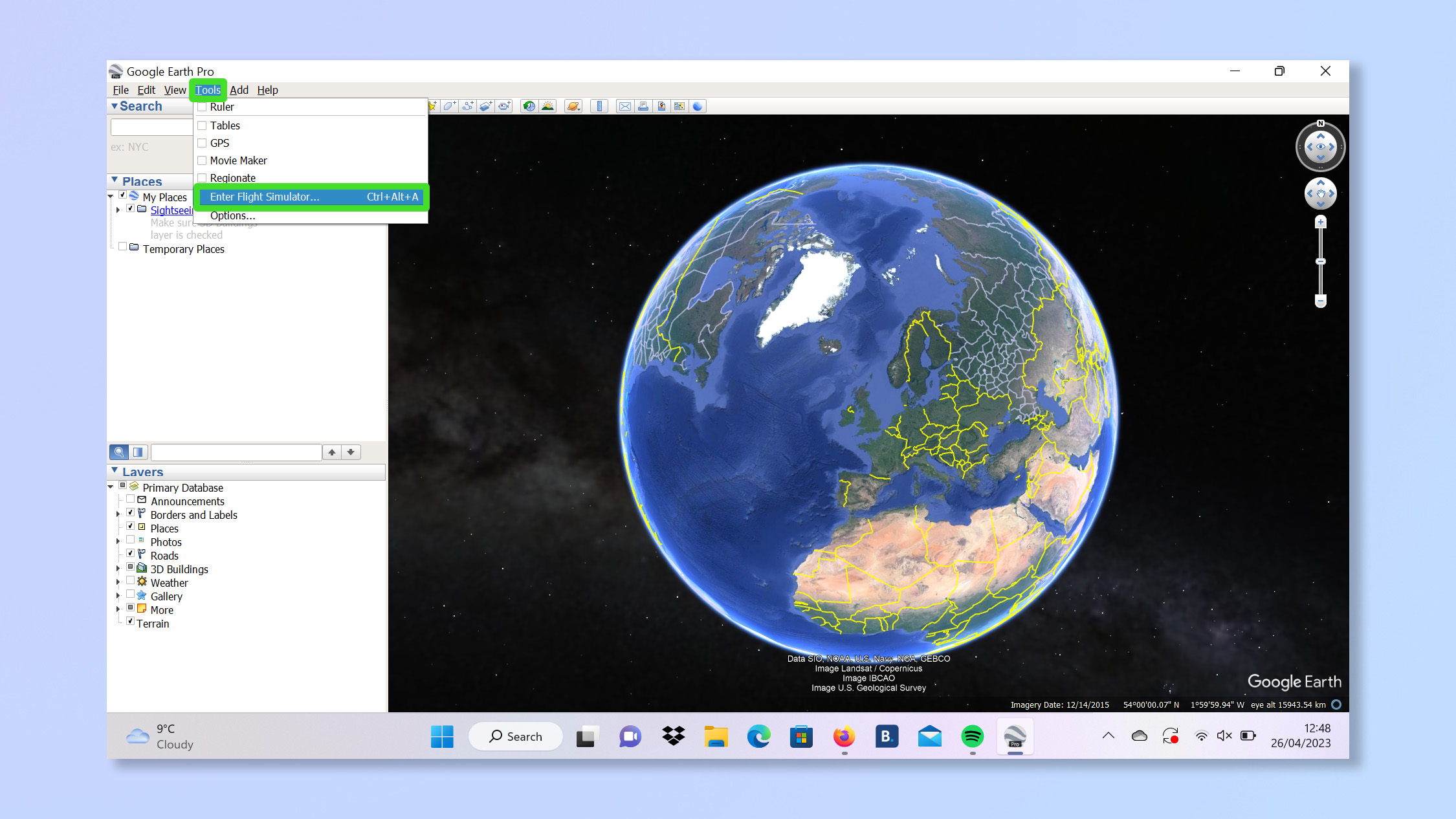The height and width of the screenshot is (819, 1456).
Task: Open the Tools menu
Action: click(x=208, y=90)
